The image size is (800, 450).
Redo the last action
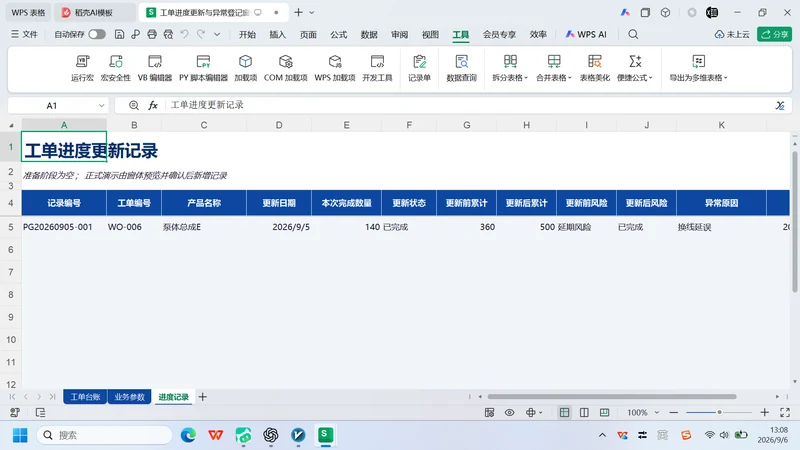point(201,34)
